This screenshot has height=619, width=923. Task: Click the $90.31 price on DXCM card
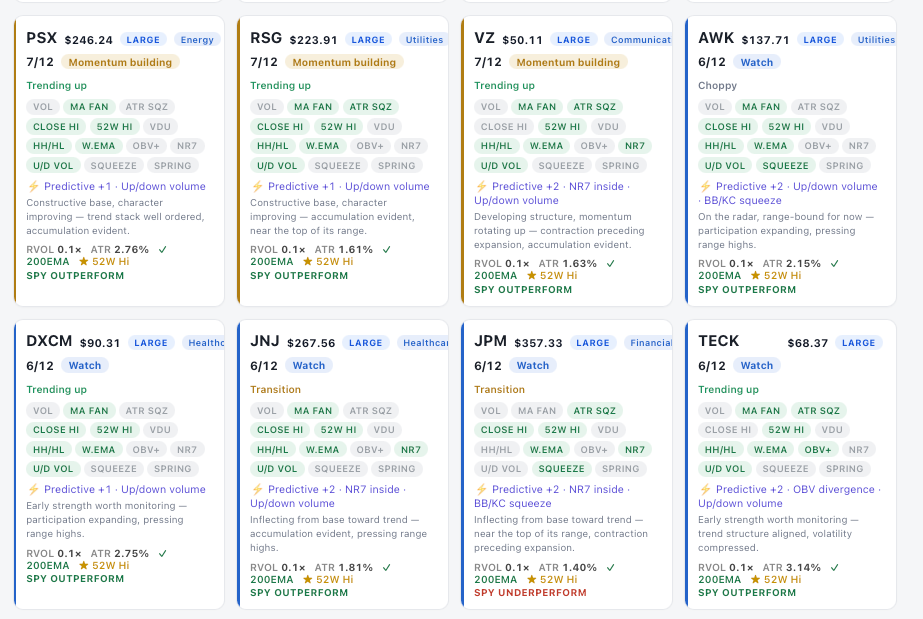[x=100, y=343]
